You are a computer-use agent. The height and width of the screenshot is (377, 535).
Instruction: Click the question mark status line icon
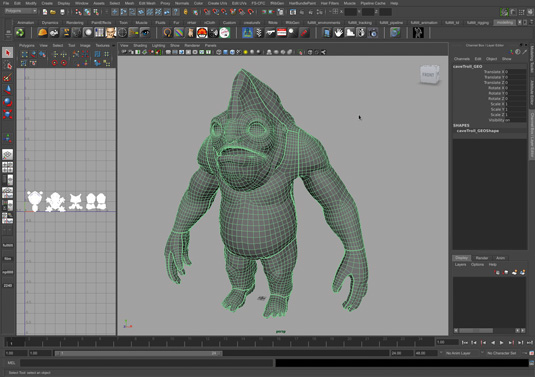[176, 12]
